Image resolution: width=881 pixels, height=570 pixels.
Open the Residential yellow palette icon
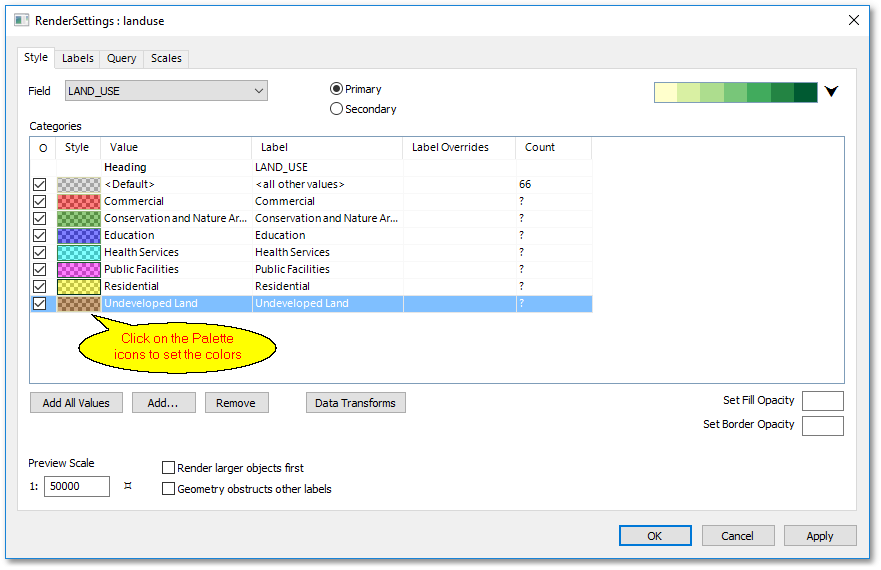tap(79, 286)
